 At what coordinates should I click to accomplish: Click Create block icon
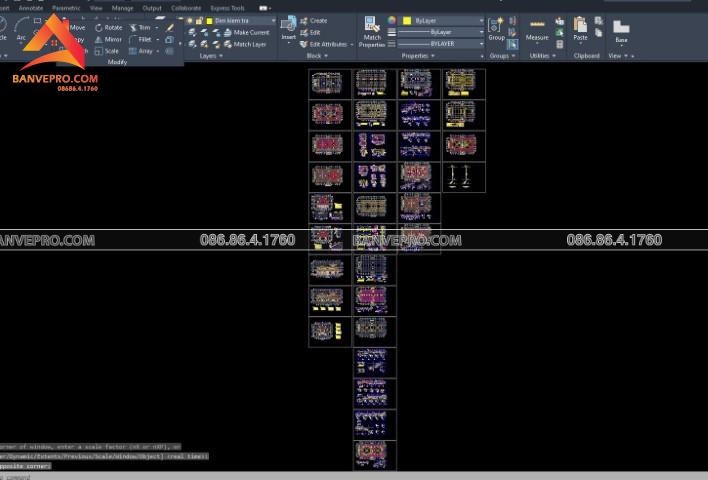[x=304, y=21]
